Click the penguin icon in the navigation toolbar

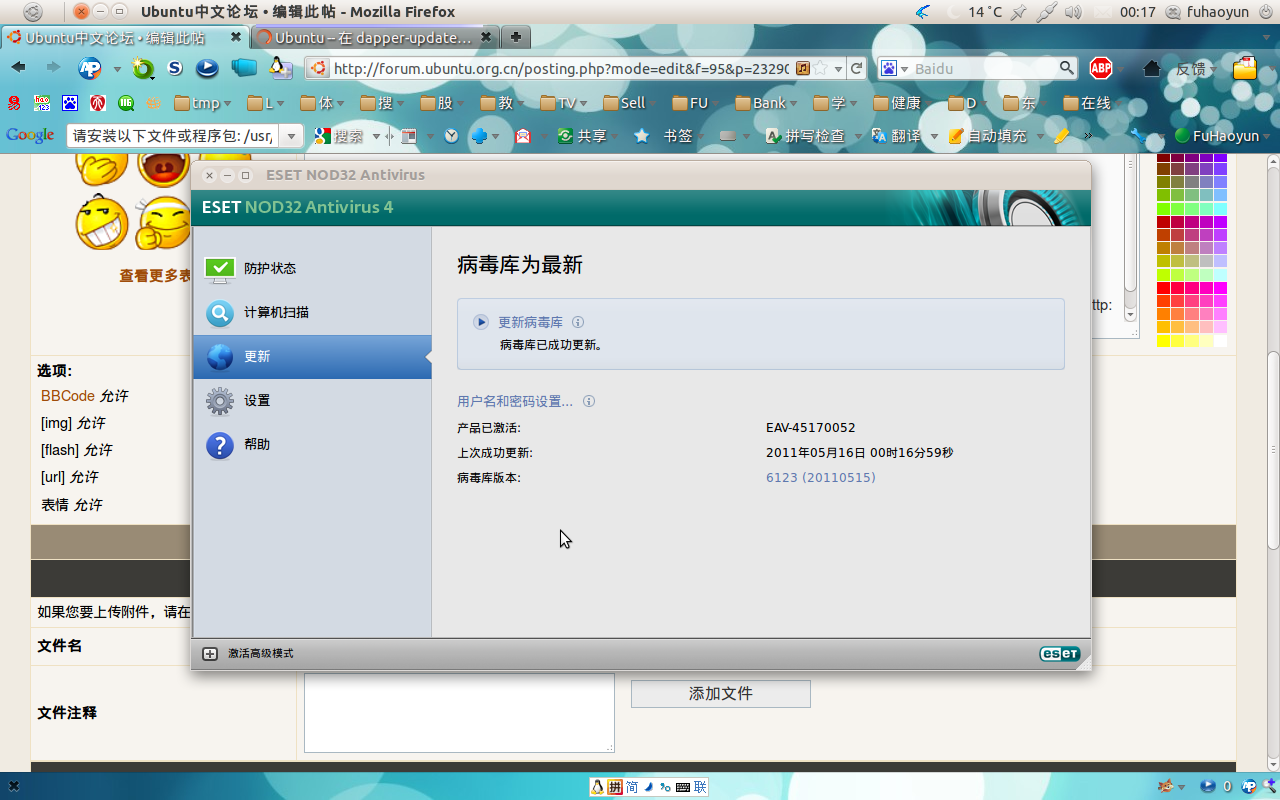click(281, 68)
